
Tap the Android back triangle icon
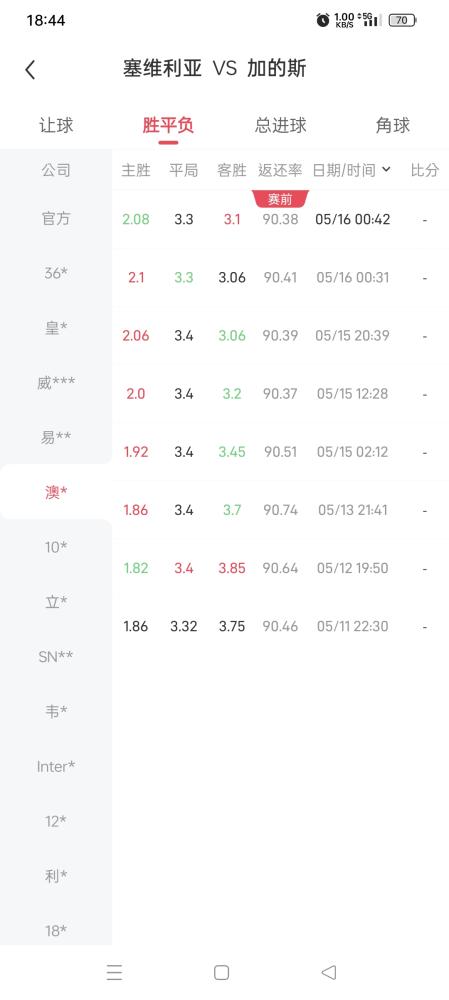coord(328,972)
